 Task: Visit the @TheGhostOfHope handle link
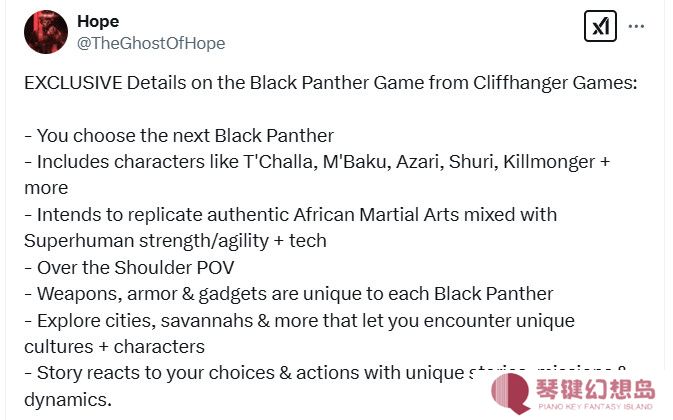151,43
